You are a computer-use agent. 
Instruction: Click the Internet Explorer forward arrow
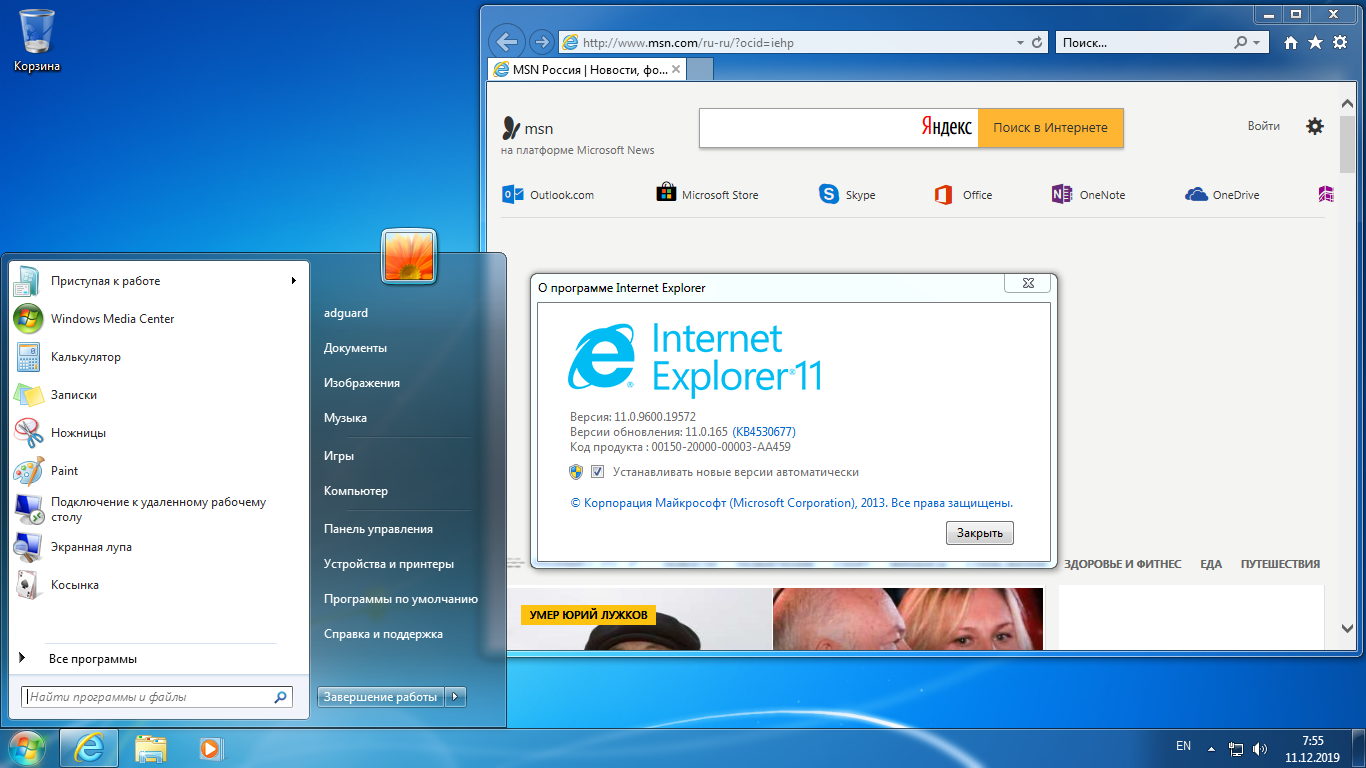tap(541, 42)
